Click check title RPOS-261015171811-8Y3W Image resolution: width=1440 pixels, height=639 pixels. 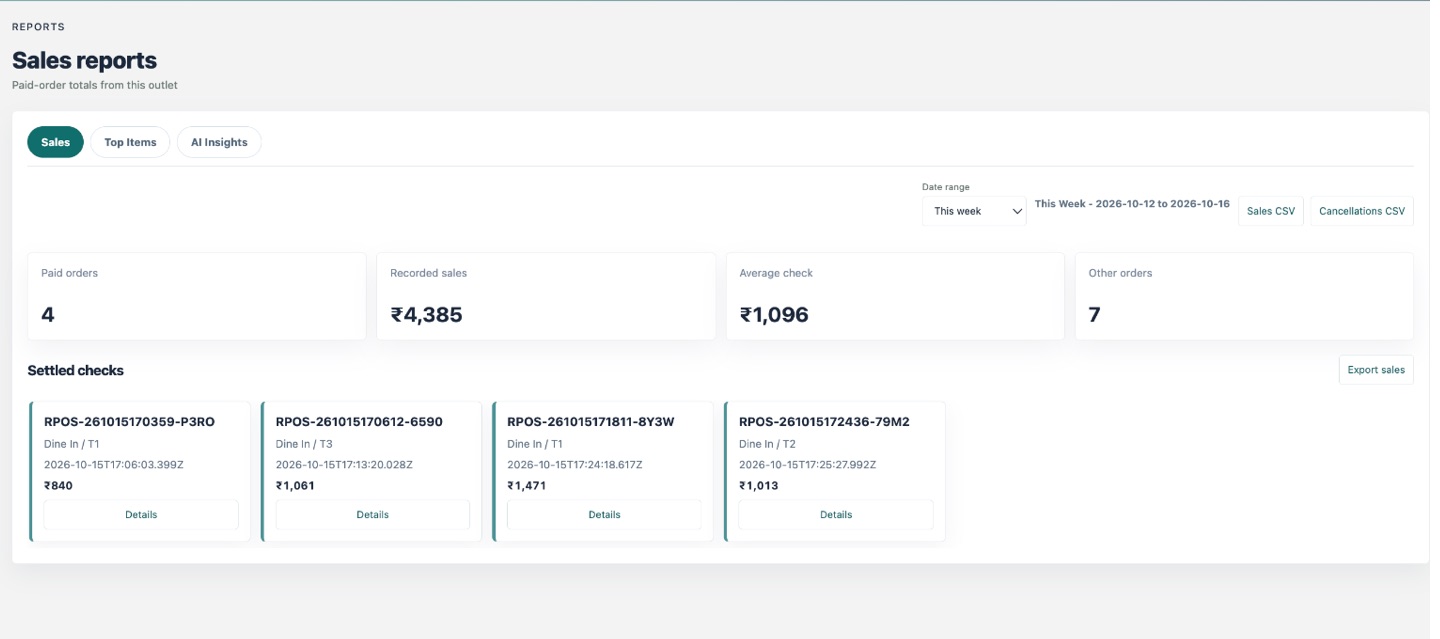[x=591, y=422]
